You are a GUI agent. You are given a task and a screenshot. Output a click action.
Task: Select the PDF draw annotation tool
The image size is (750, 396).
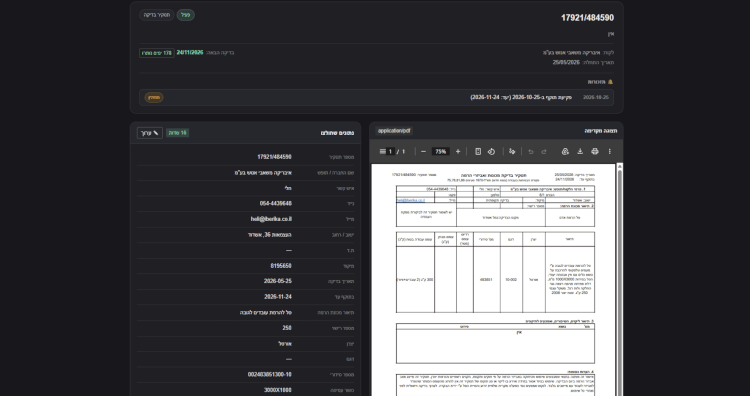[512, 152]
